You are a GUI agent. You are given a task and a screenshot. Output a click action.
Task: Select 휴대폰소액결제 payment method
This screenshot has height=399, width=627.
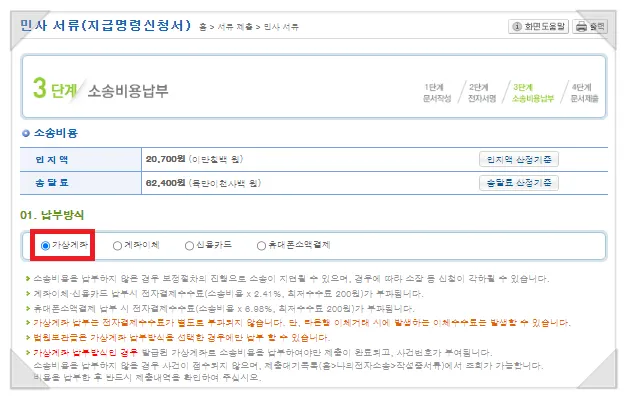(x=261, y=245)
